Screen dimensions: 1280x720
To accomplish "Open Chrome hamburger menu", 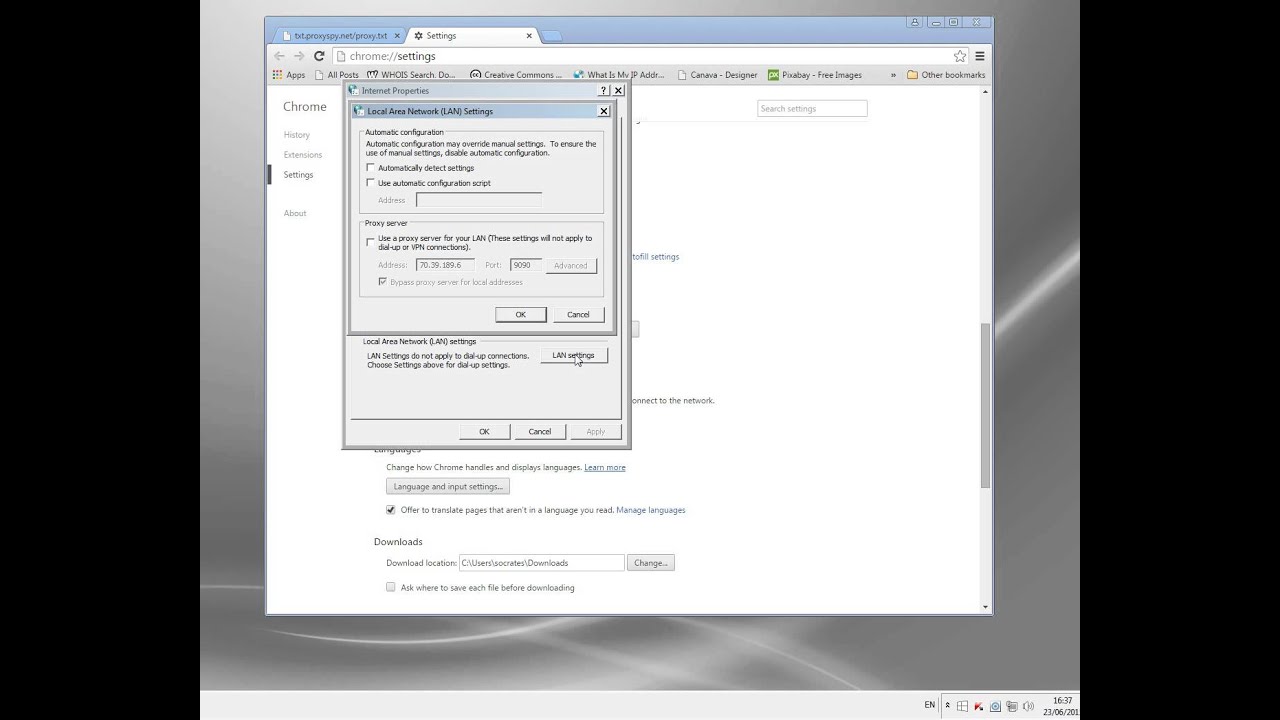I will click(980, 56).
